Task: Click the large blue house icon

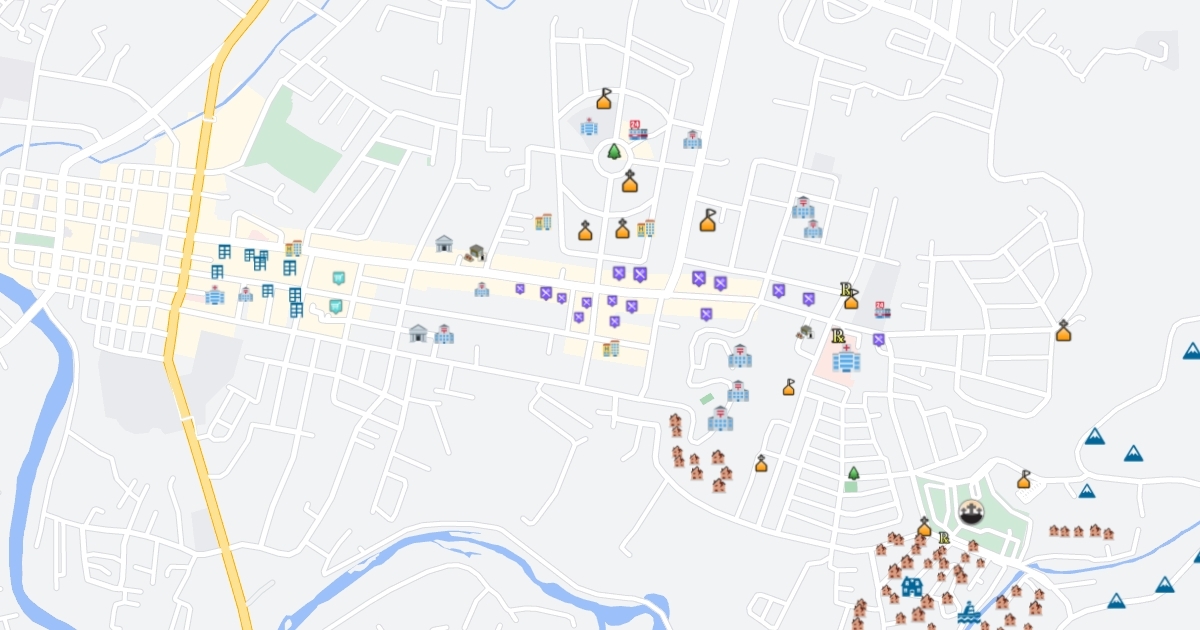Action: (911, 586)
